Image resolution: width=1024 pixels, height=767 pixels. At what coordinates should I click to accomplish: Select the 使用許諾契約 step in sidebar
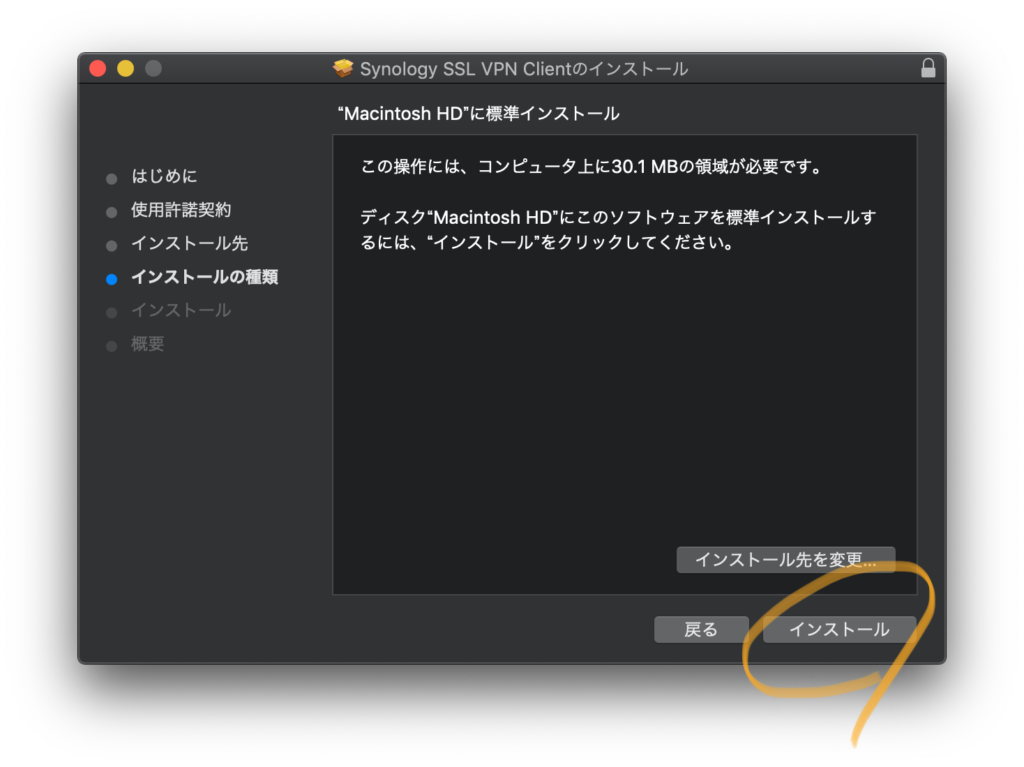point(181,210)
